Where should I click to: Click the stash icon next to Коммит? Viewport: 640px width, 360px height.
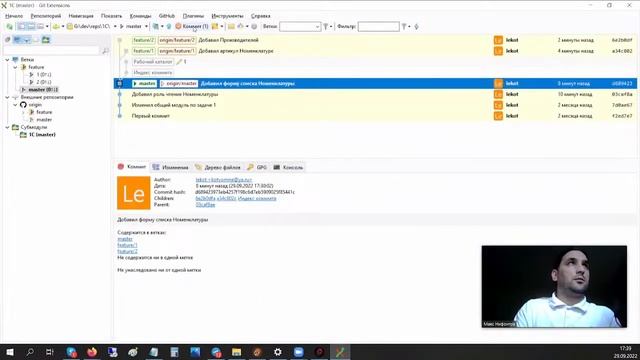tap(215, 27)
